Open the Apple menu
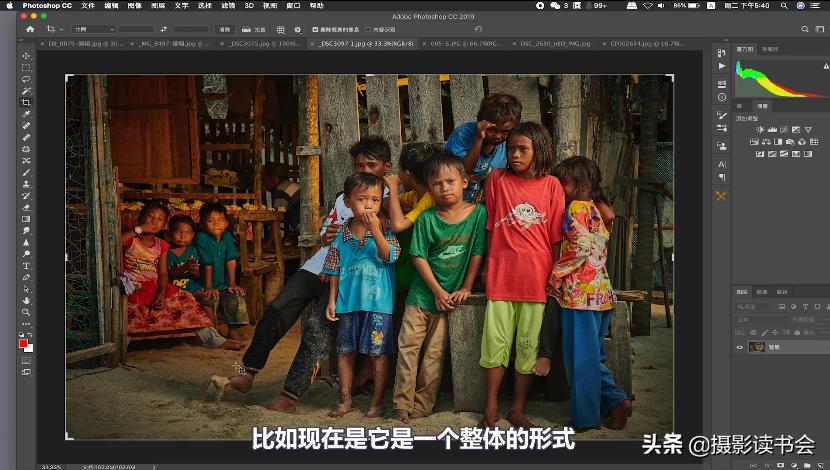 pyautogui.click(x=8, y=5)
